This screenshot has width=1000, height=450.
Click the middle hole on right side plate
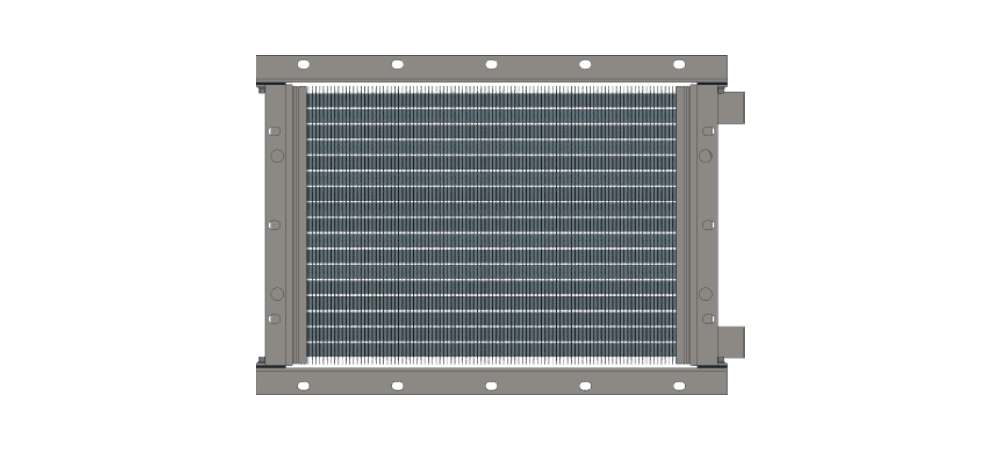707,225
